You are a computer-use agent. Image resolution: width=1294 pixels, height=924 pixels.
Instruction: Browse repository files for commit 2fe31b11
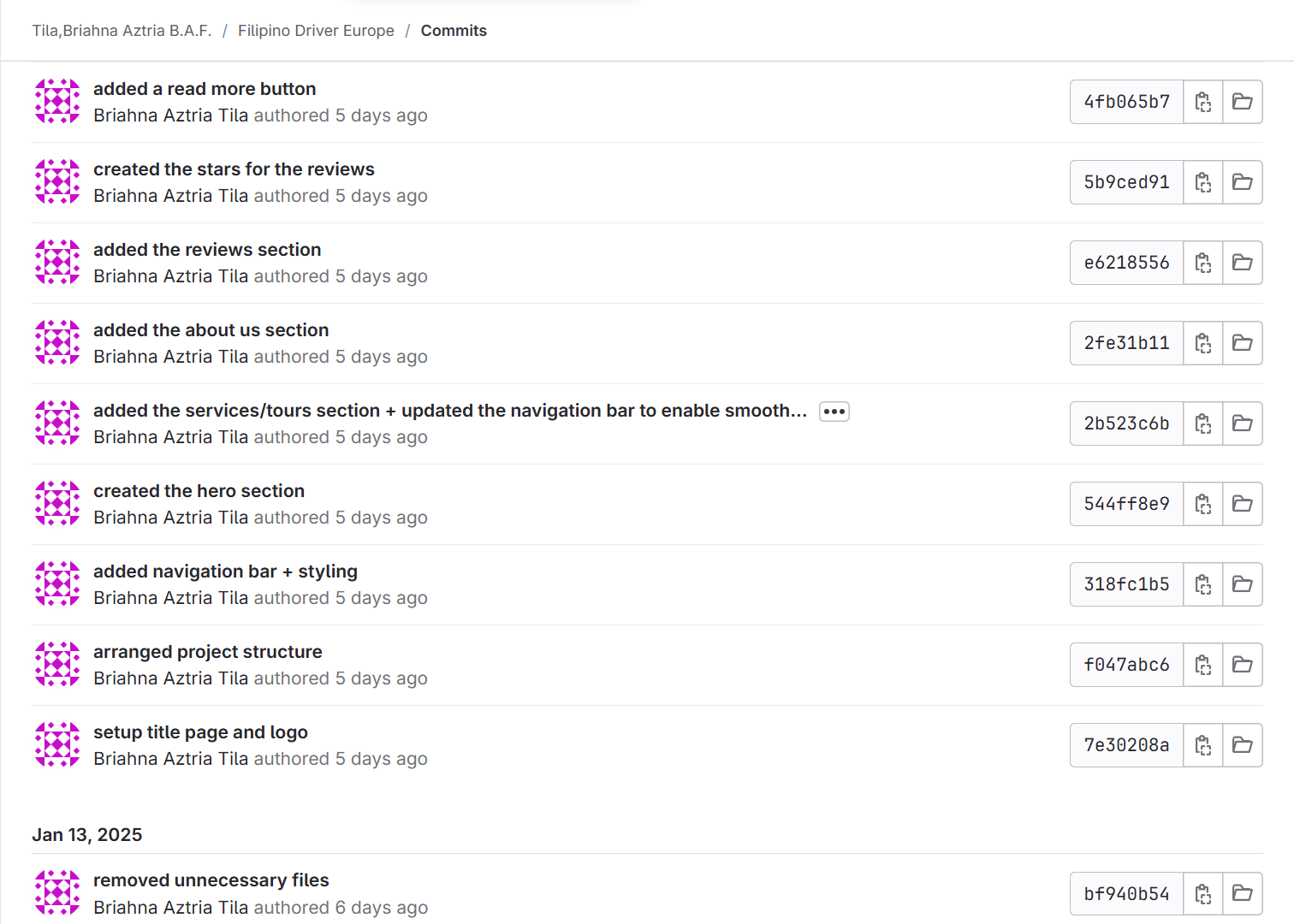1242,343
